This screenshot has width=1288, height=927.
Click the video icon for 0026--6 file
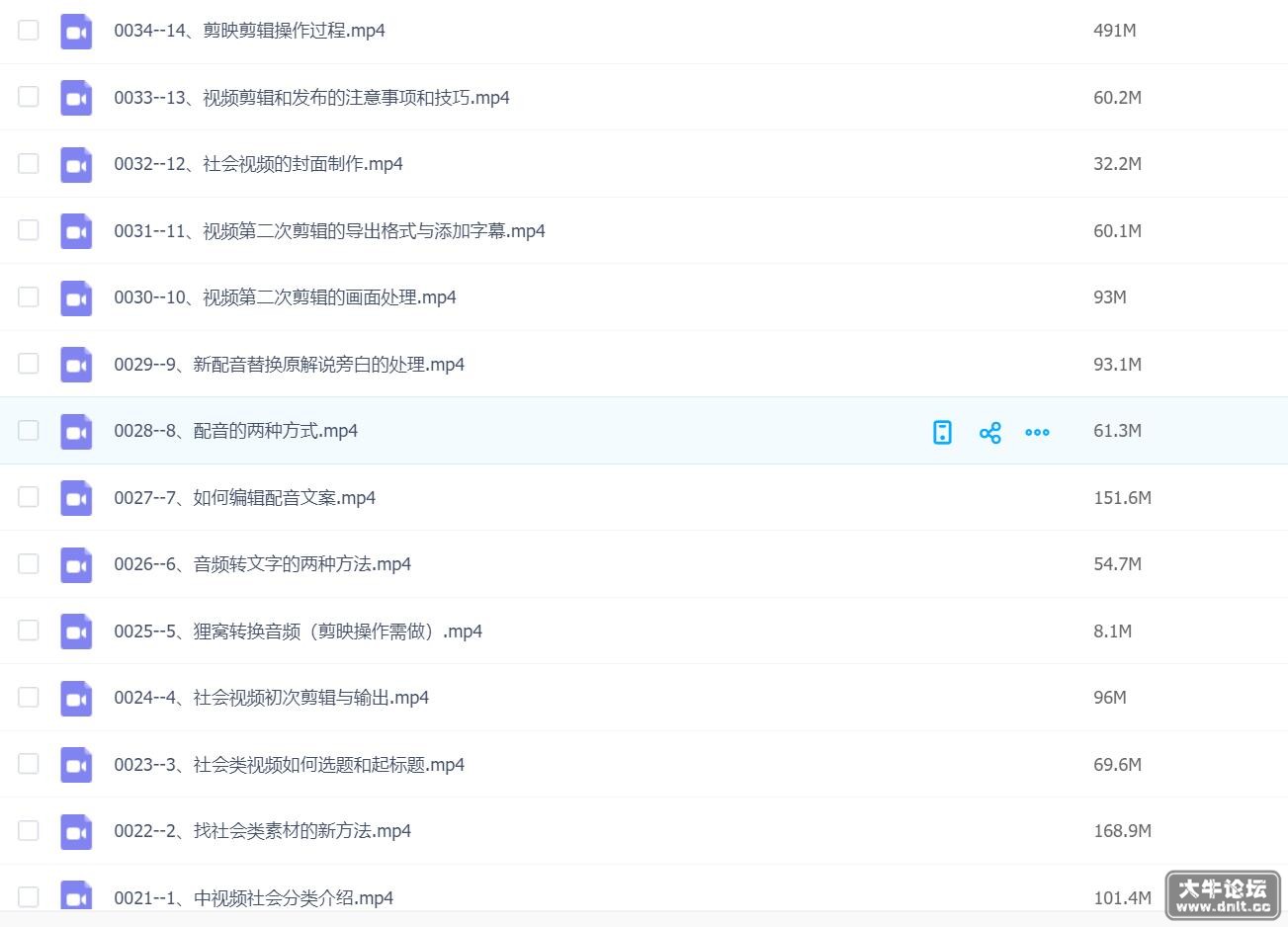76,565
